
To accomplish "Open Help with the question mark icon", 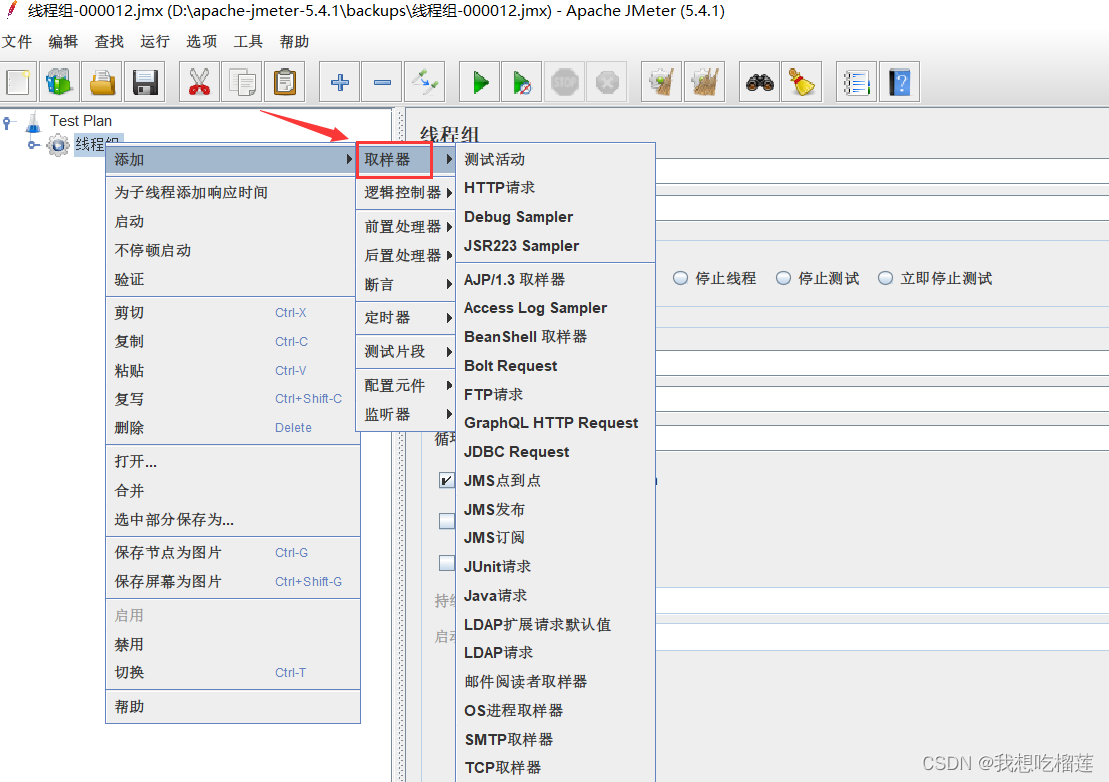I will click(899, 82).
